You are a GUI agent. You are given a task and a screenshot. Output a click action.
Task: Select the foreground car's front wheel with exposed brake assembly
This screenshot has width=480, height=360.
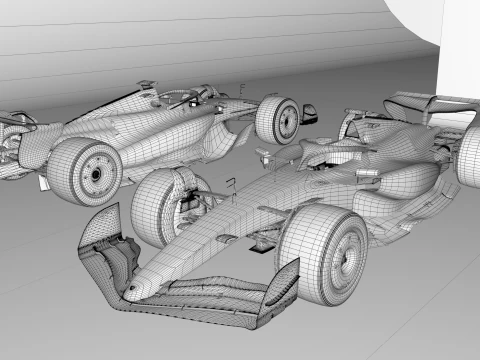170,207
